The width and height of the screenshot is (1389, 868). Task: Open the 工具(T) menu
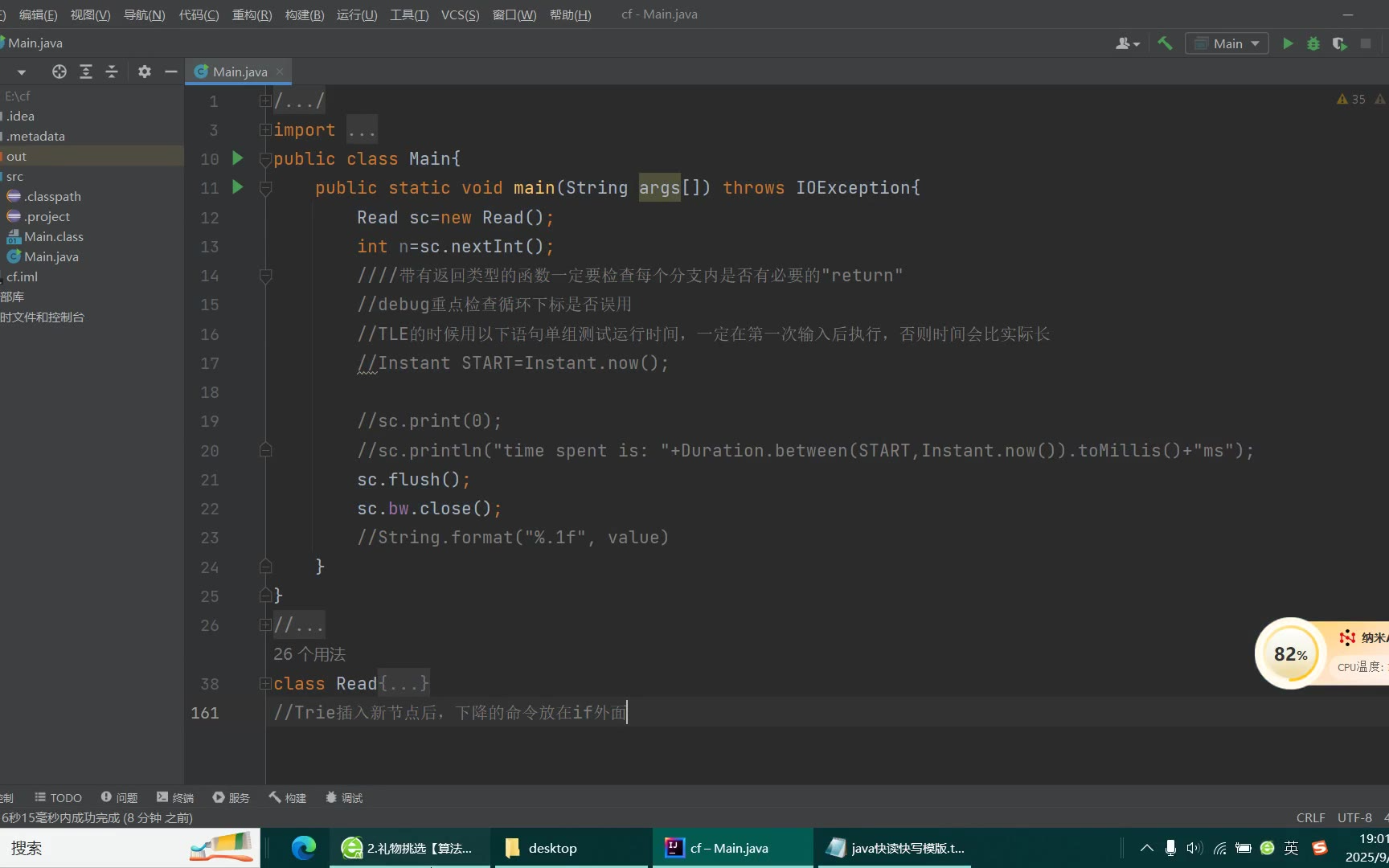click(x=409, y=14)
